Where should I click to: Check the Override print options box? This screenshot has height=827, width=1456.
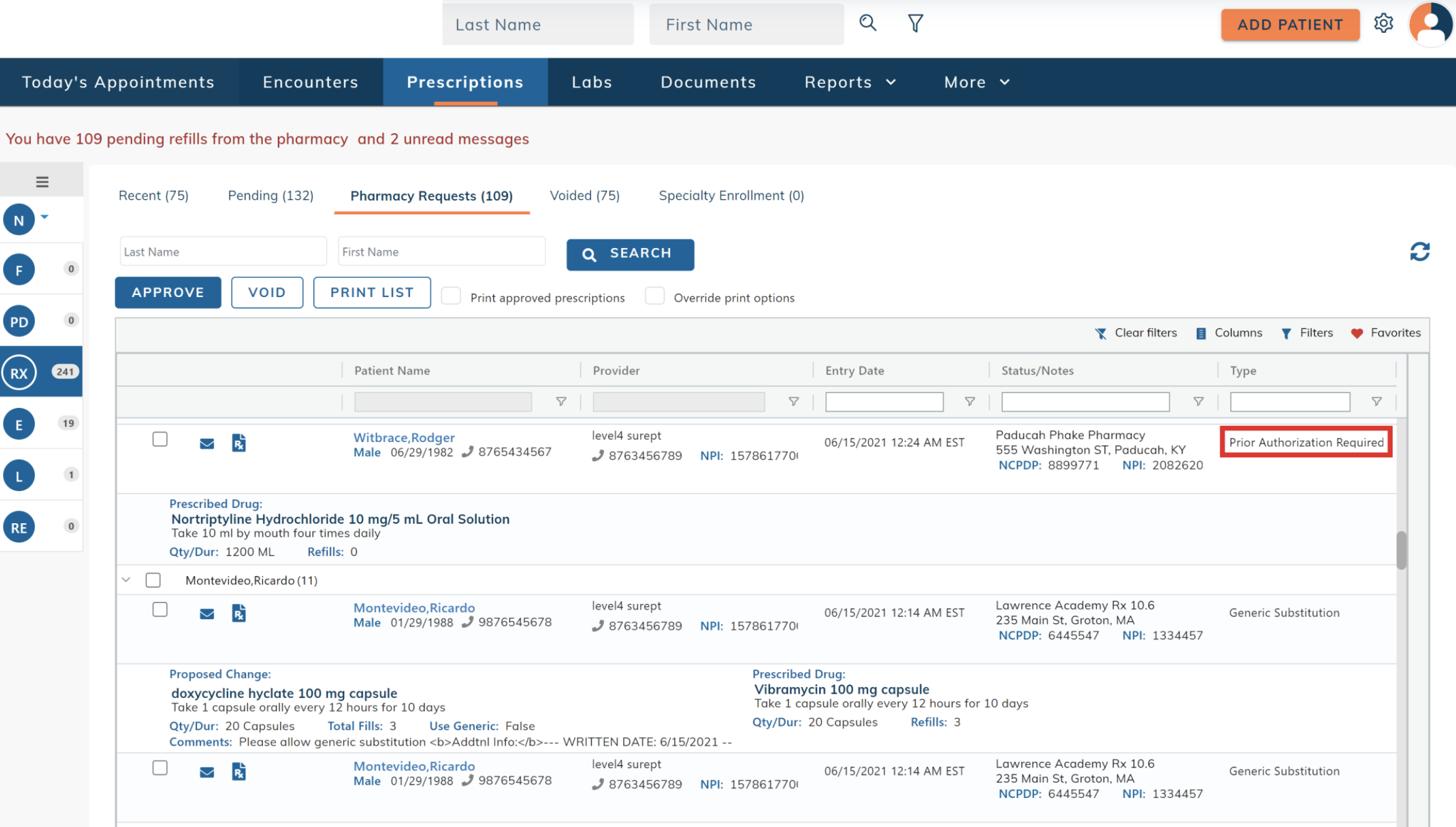(x=655, y=296)
